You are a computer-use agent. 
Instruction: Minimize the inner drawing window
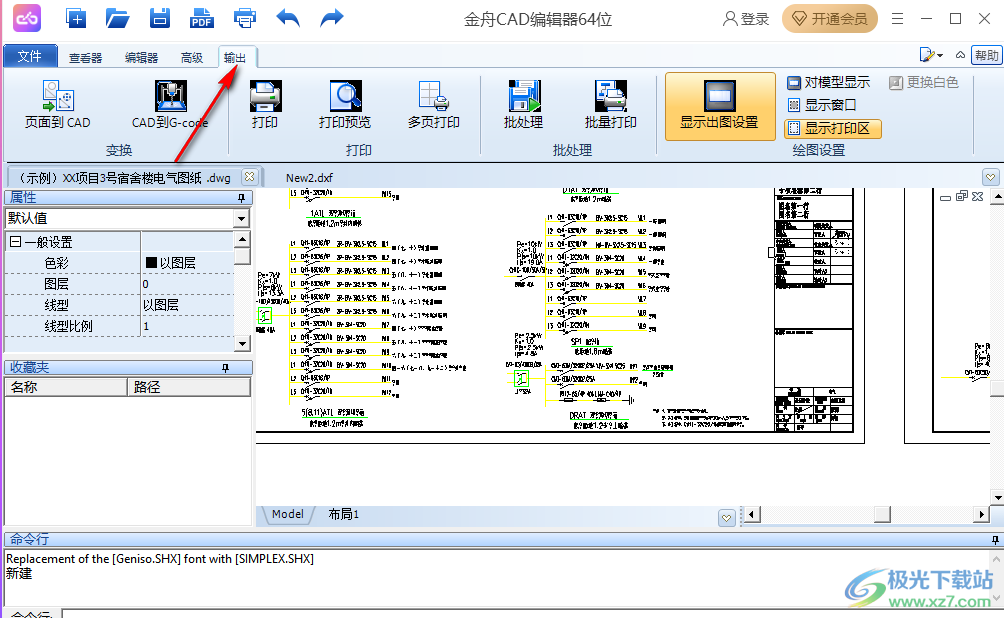coord(945,197)
